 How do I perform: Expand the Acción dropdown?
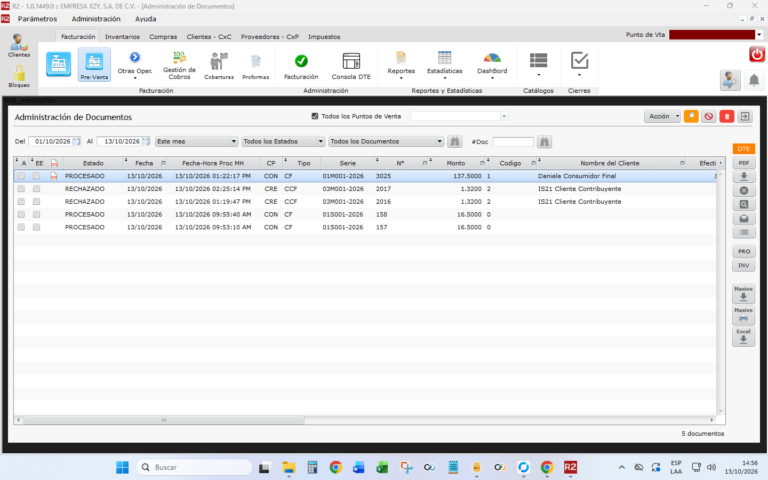click(x=662, y=117)
